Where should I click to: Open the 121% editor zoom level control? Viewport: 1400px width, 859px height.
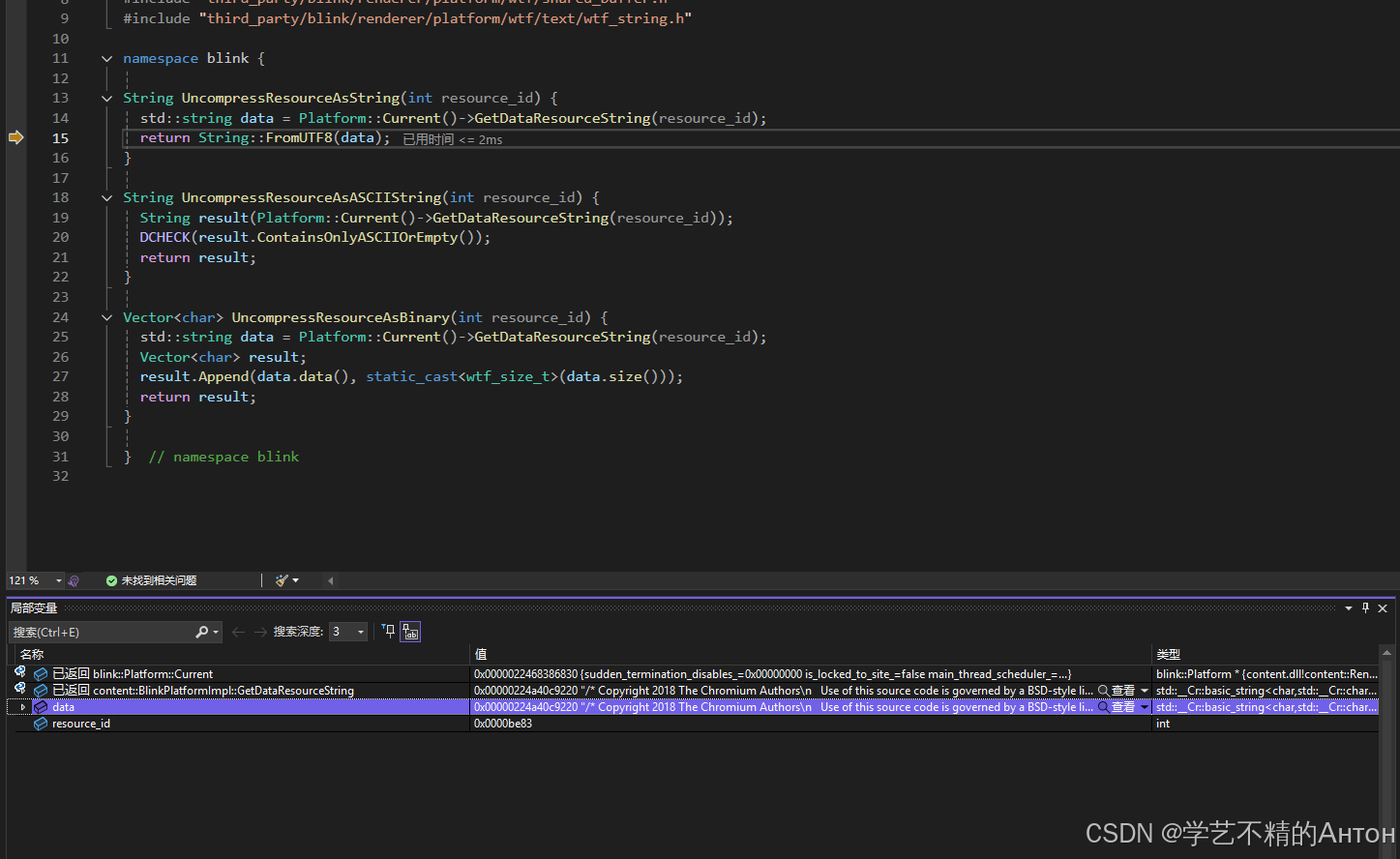click(34, 579)
